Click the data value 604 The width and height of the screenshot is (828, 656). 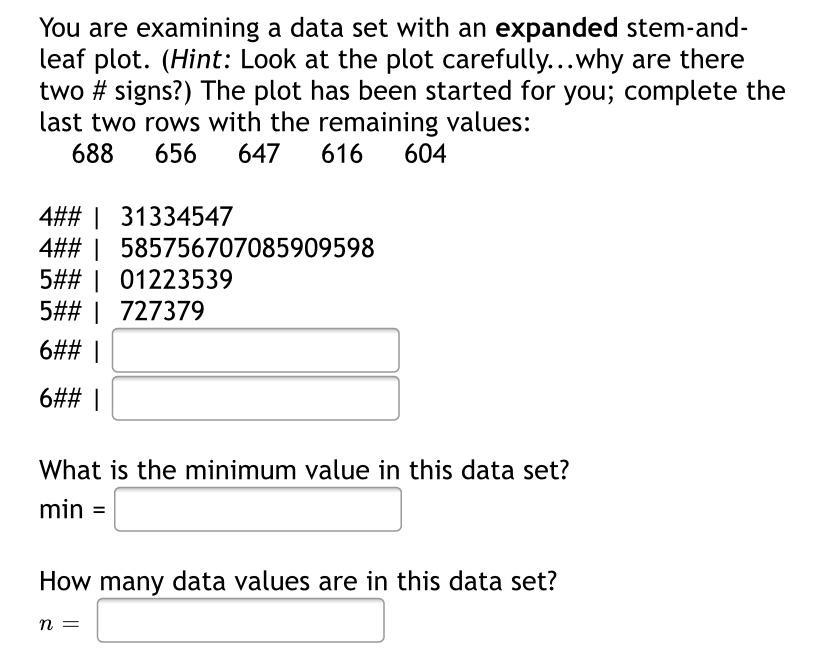[425, 154]
